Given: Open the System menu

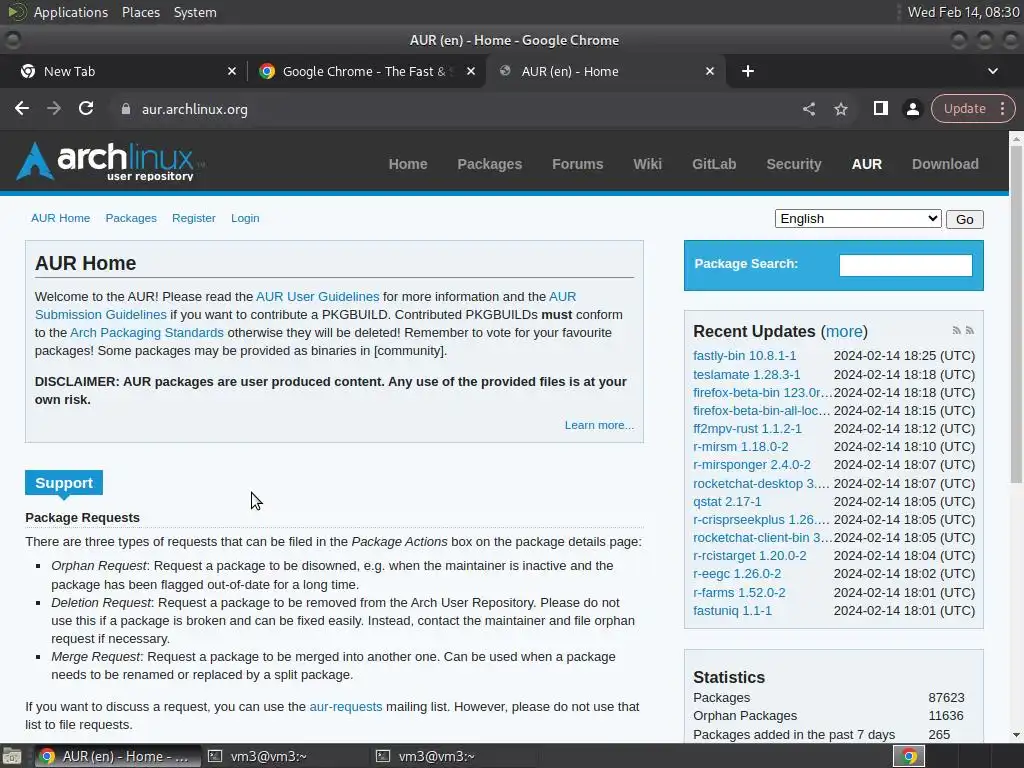Looking at the screenshot, I should (195, 12).
